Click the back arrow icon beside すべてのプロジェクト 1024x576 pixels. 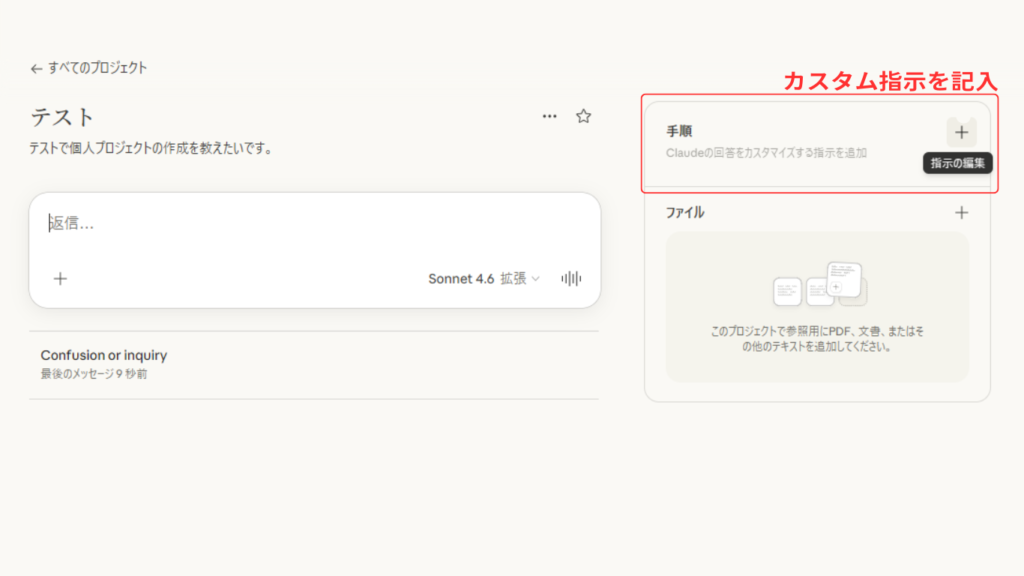tap(36, 69)
